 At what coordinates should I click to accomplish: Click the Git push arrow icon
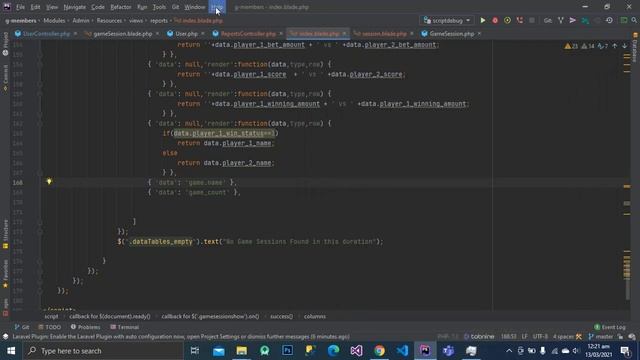(x=573, y=20)
